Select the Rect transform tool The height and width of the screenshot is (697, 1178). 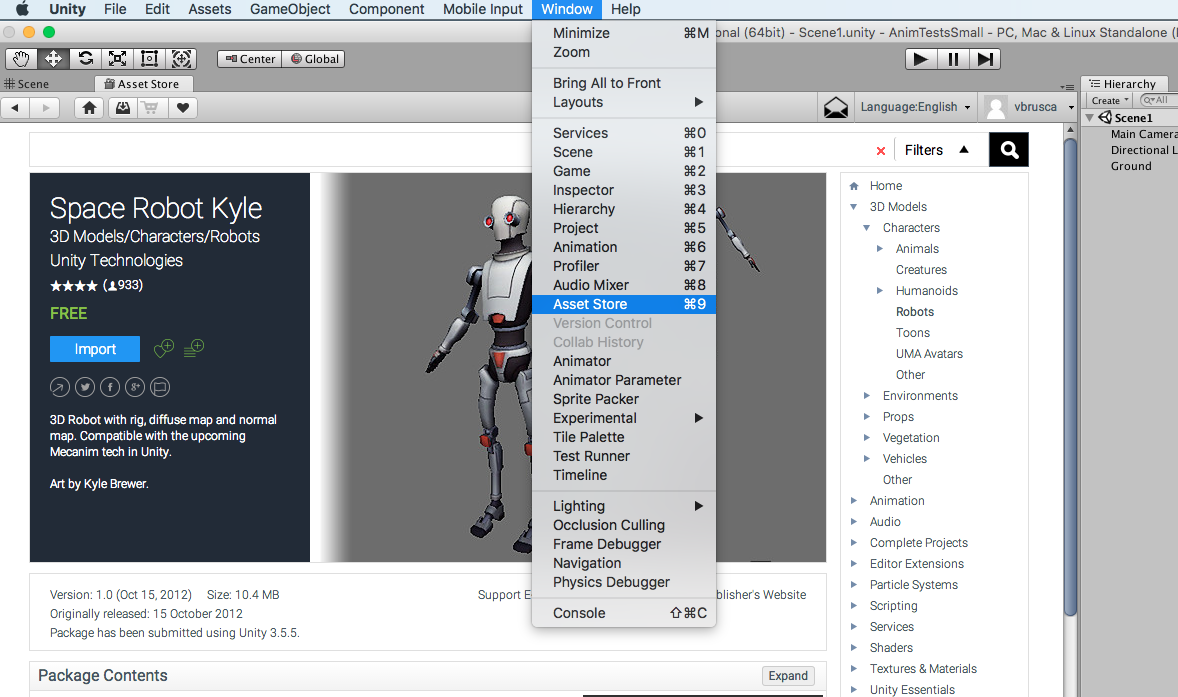point(150,59)
